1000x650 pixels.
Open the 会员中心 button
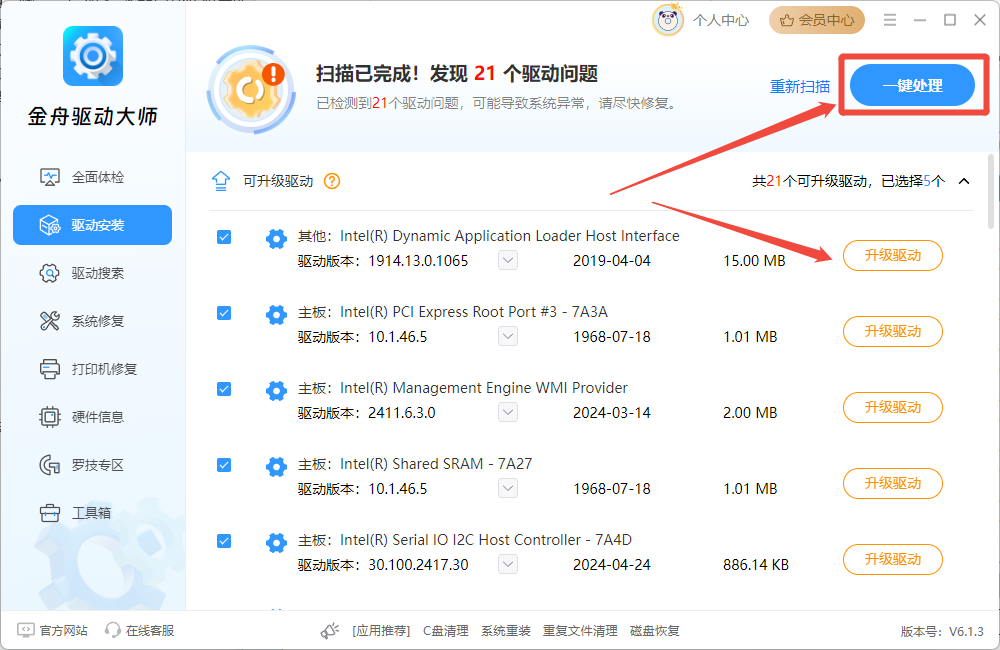pos(817,20)
